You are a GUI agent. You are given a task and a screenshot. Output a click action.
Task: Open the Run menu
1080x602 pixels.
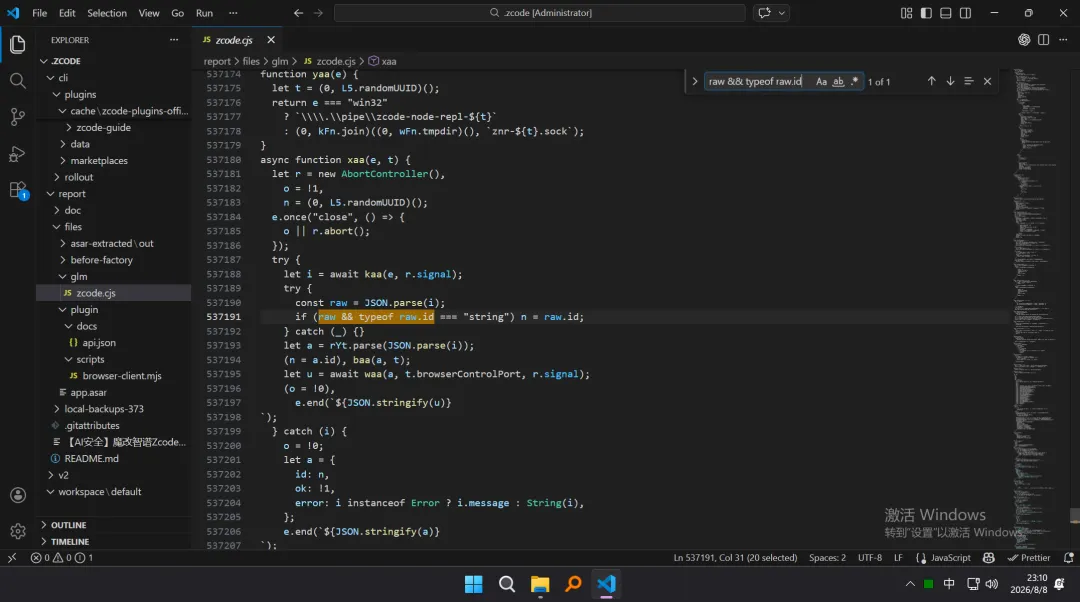204,12
